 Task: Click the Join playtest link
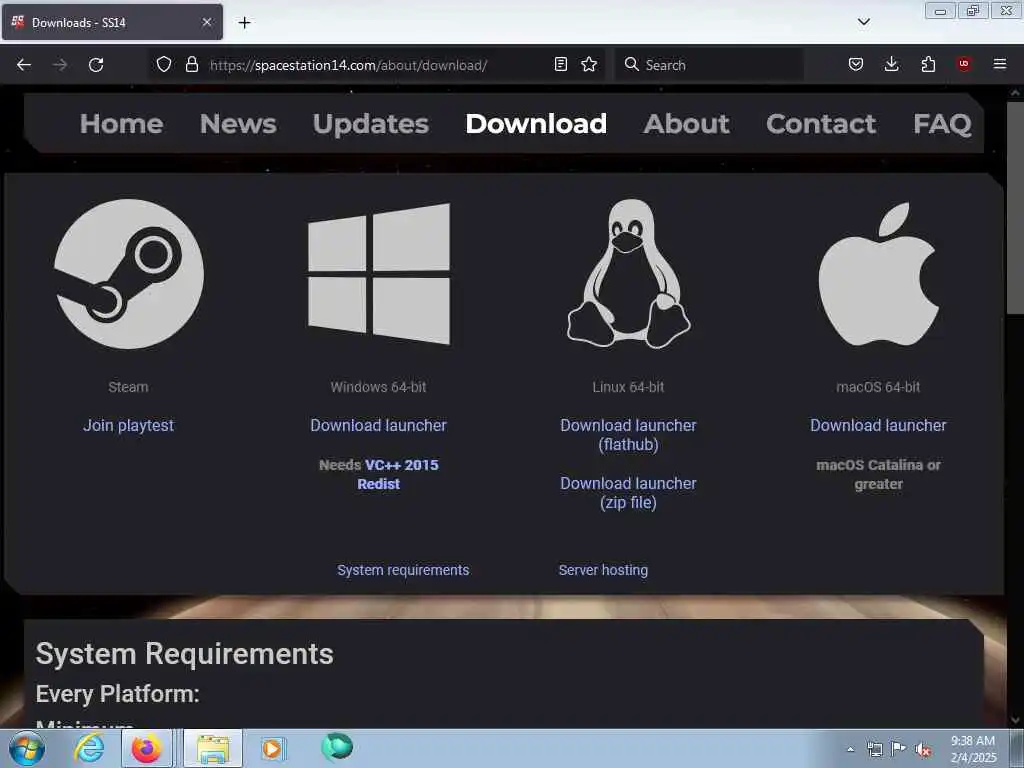pos(129,425)
